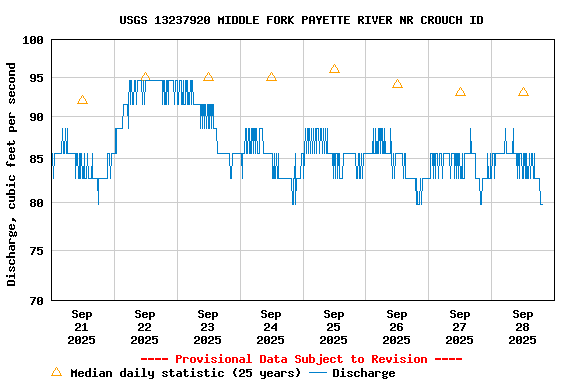Screen dimensions: 576x384
Task: Click the median triangle marker above Sep 22
Action: pyautogui.click(x=145, y=77)
